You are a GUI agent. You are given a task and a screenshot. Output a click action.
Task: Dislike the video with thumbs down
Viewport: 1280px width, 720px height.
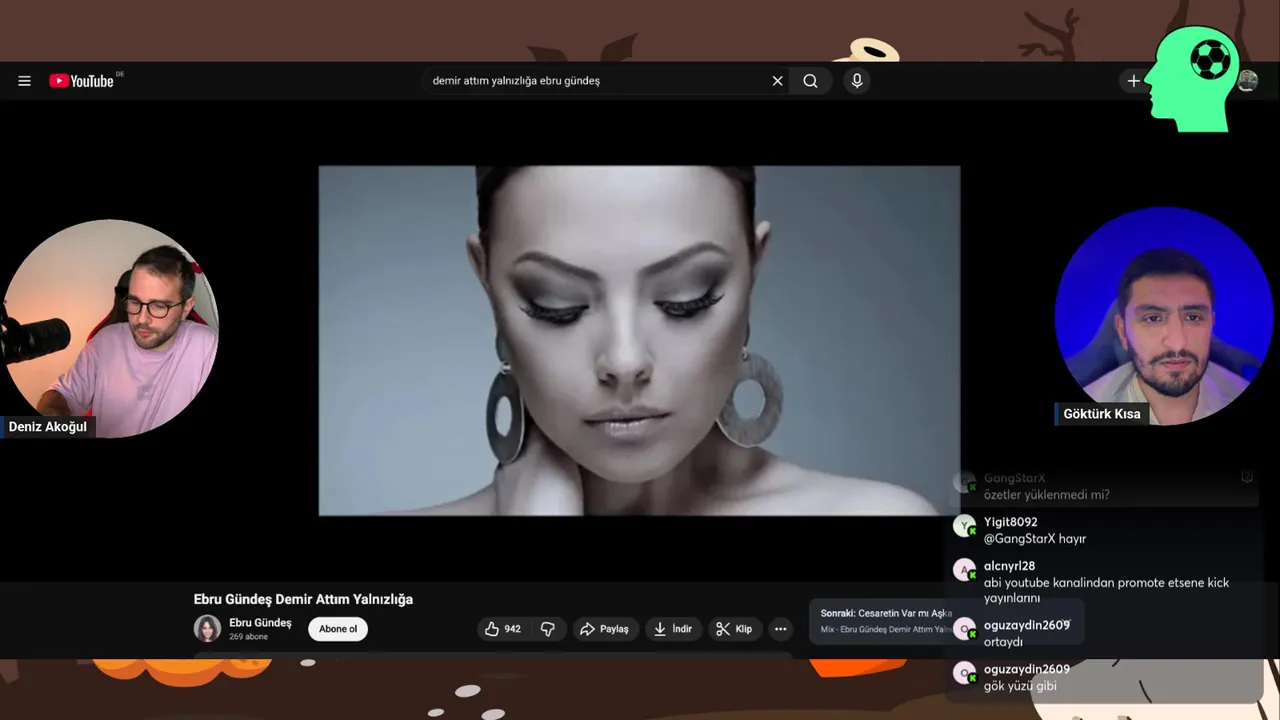tap(548, 629)
